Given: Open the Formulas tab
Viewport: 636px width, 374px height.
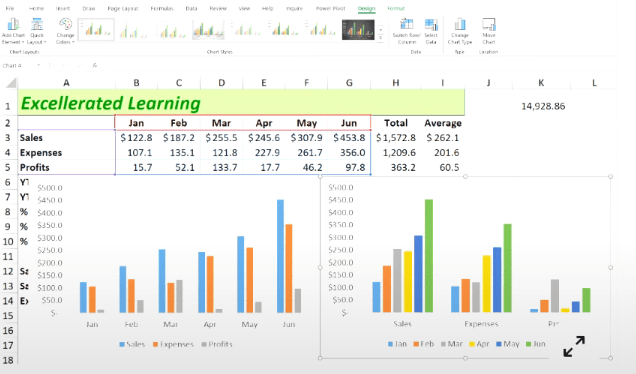Looking at the screenshot, I should pos(162,8).
